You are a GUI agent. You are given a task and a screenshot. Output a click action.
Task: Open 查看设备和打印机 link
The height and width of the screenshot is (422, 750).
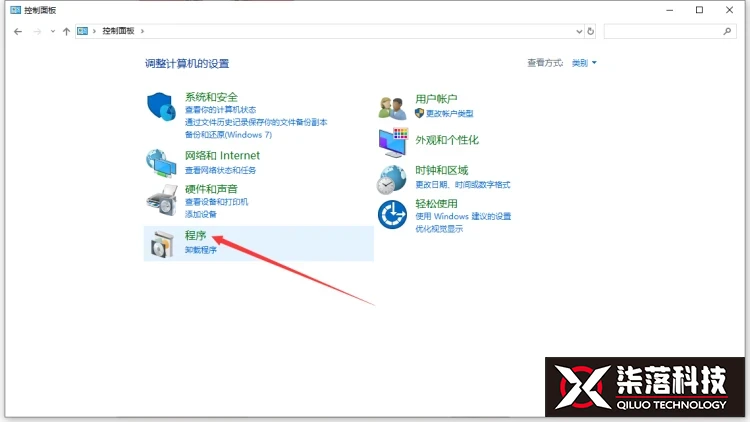216,202
